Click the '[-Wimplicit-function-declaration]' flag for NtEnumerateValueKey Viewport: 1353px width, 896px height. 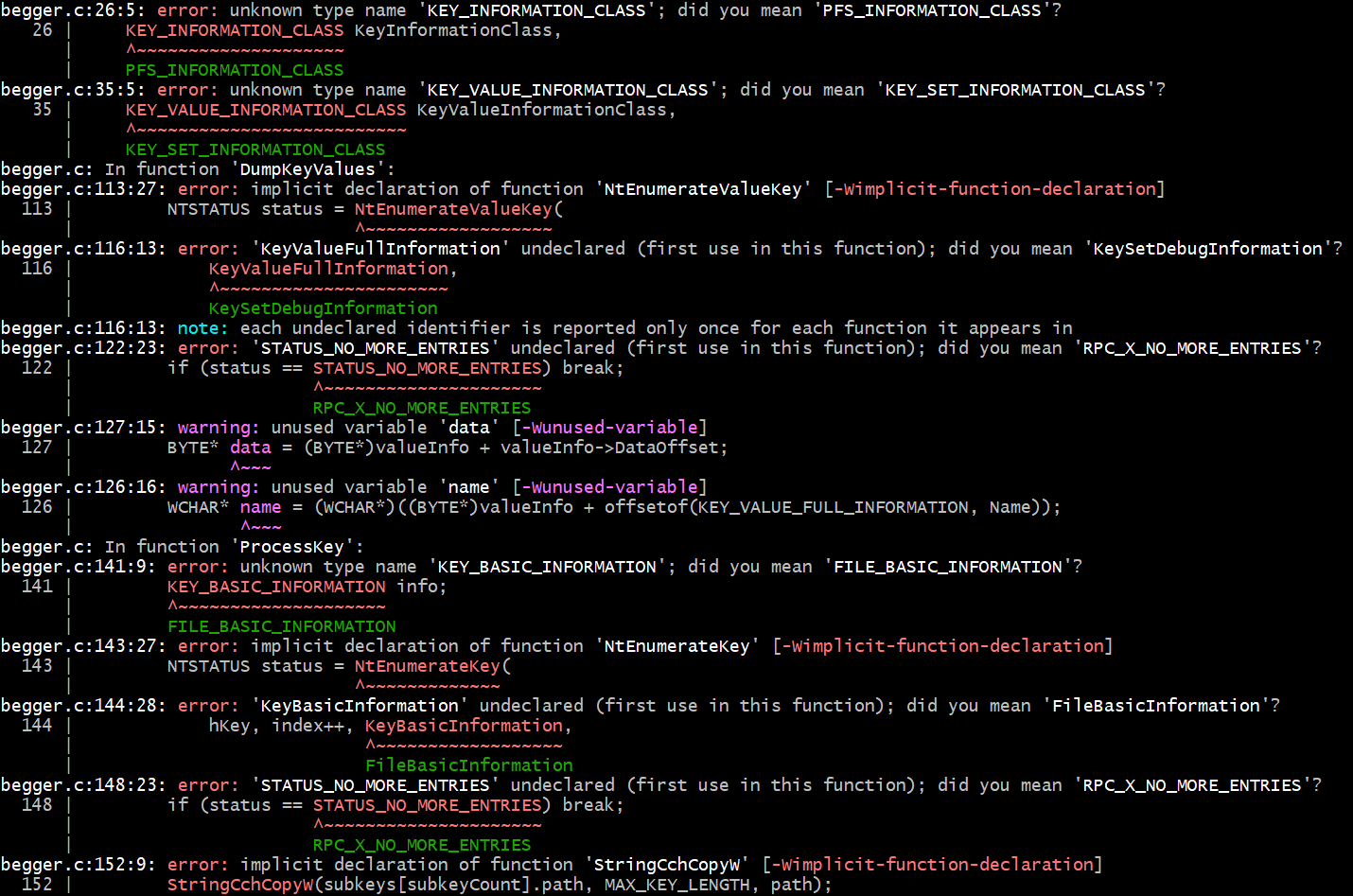pos(994,189)
